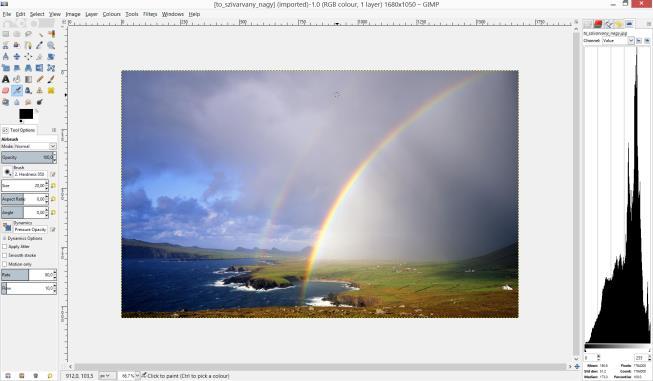Screen dimensions: 653x381
Task: Select the Foreground Select tool
Action: [x=17, y=45]
